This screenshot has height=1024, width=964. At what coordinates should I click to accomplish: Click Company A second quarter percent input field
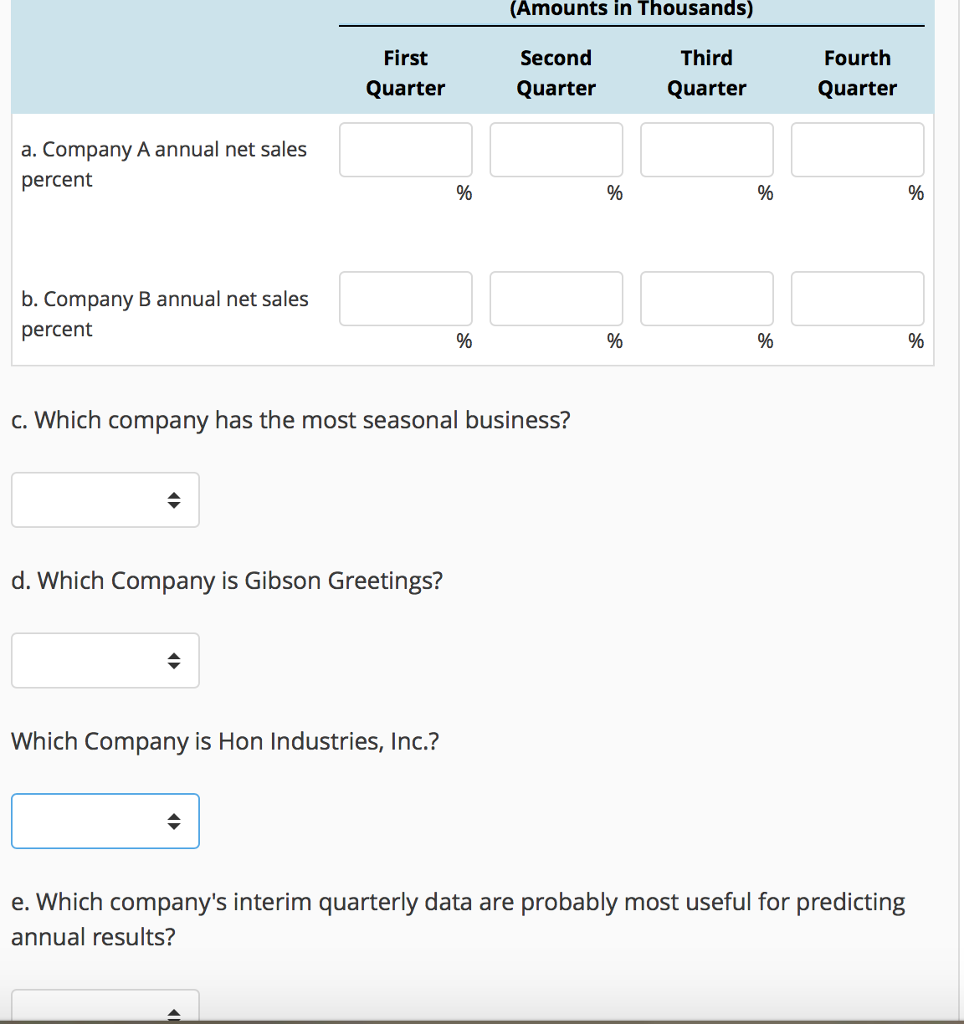[556, 149]
